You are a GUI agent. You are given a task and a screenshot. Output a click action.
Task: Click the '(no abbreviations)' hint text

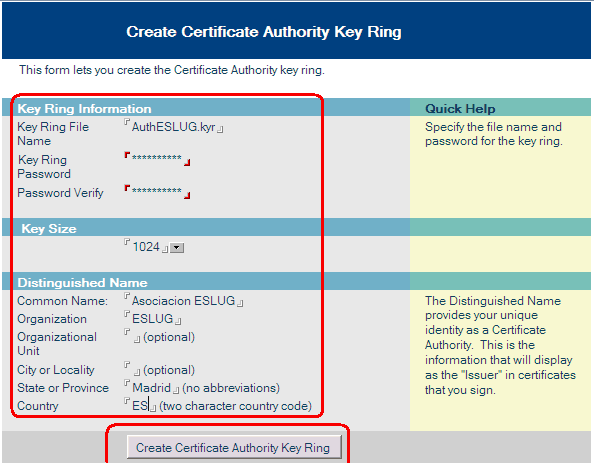tap(231, 388)
